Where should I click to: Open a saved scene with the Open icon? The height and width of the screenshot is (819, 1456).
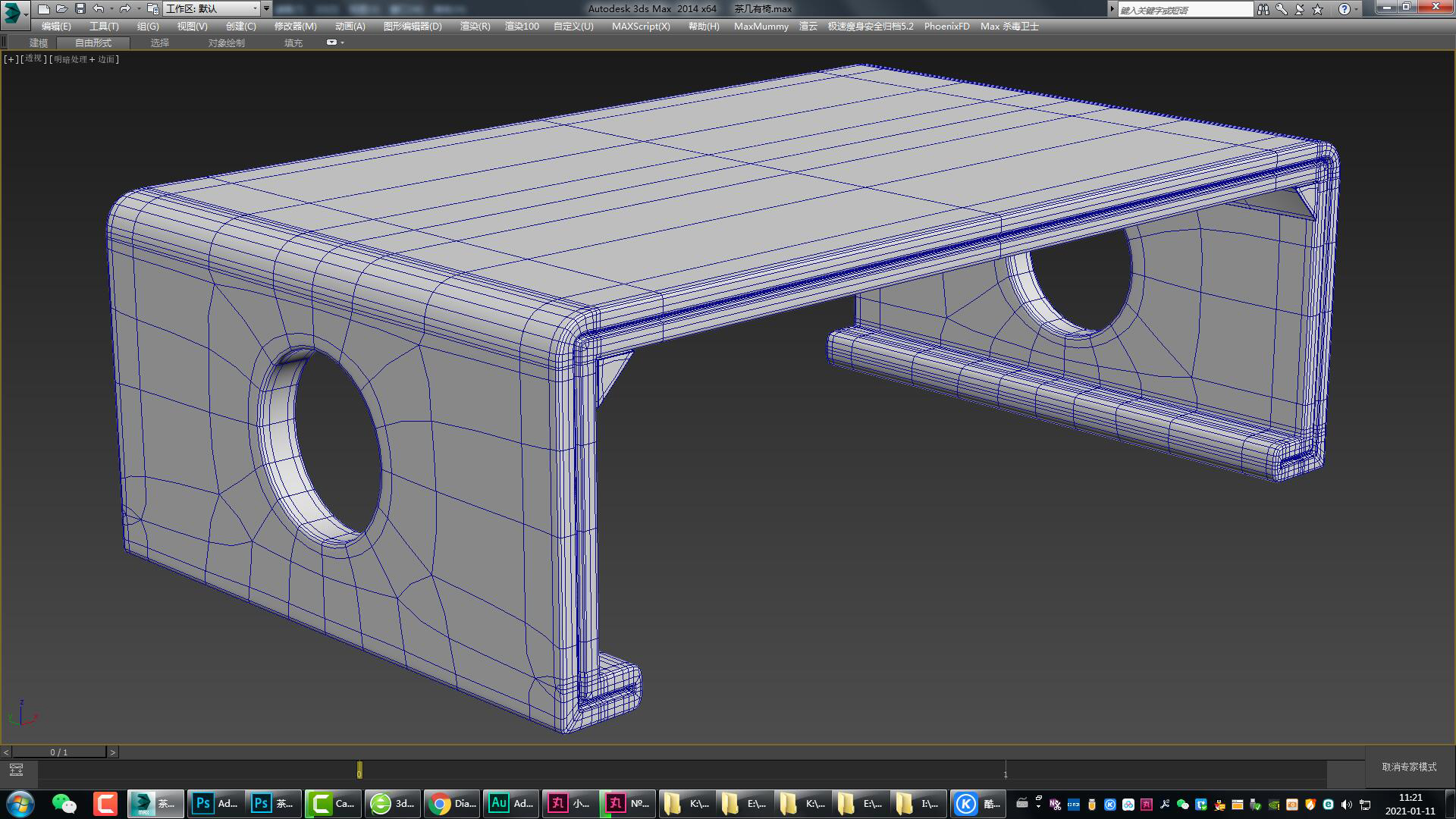62,8
